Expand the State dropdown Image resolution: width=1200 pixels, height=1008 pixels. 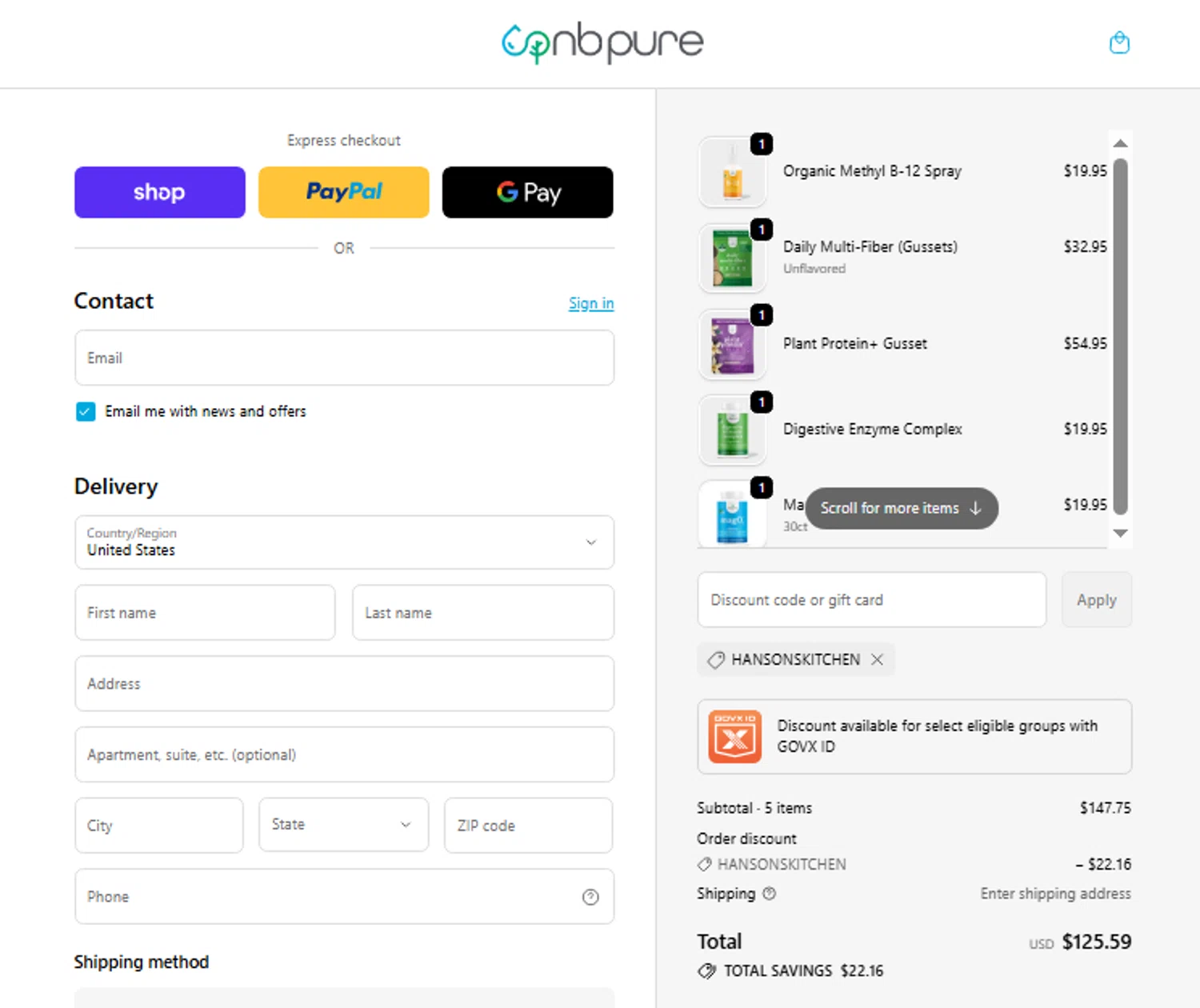pos(344,825)
